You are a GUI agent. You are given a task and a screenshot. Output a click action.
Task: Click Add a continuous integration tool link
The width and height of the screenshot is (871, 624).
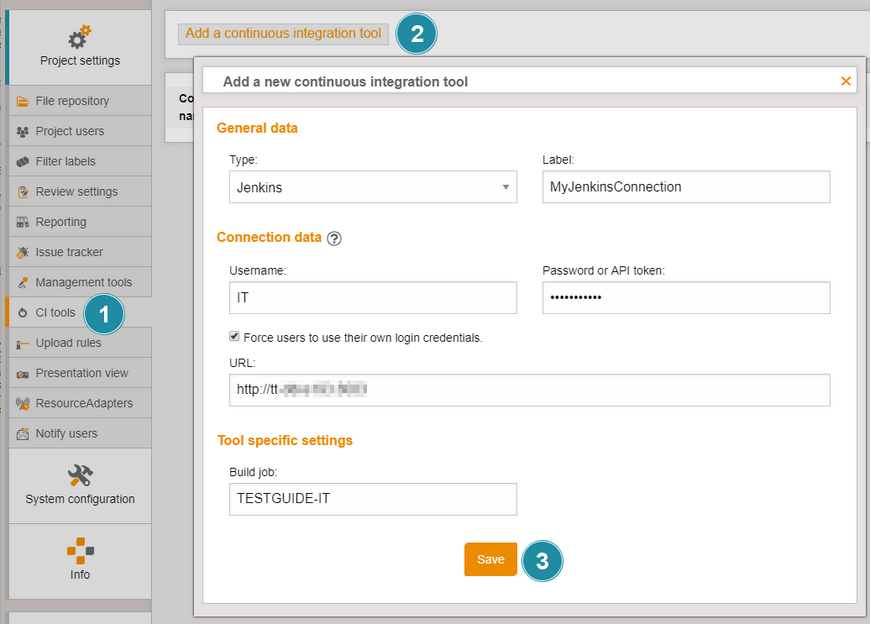[x=283, y=33]
